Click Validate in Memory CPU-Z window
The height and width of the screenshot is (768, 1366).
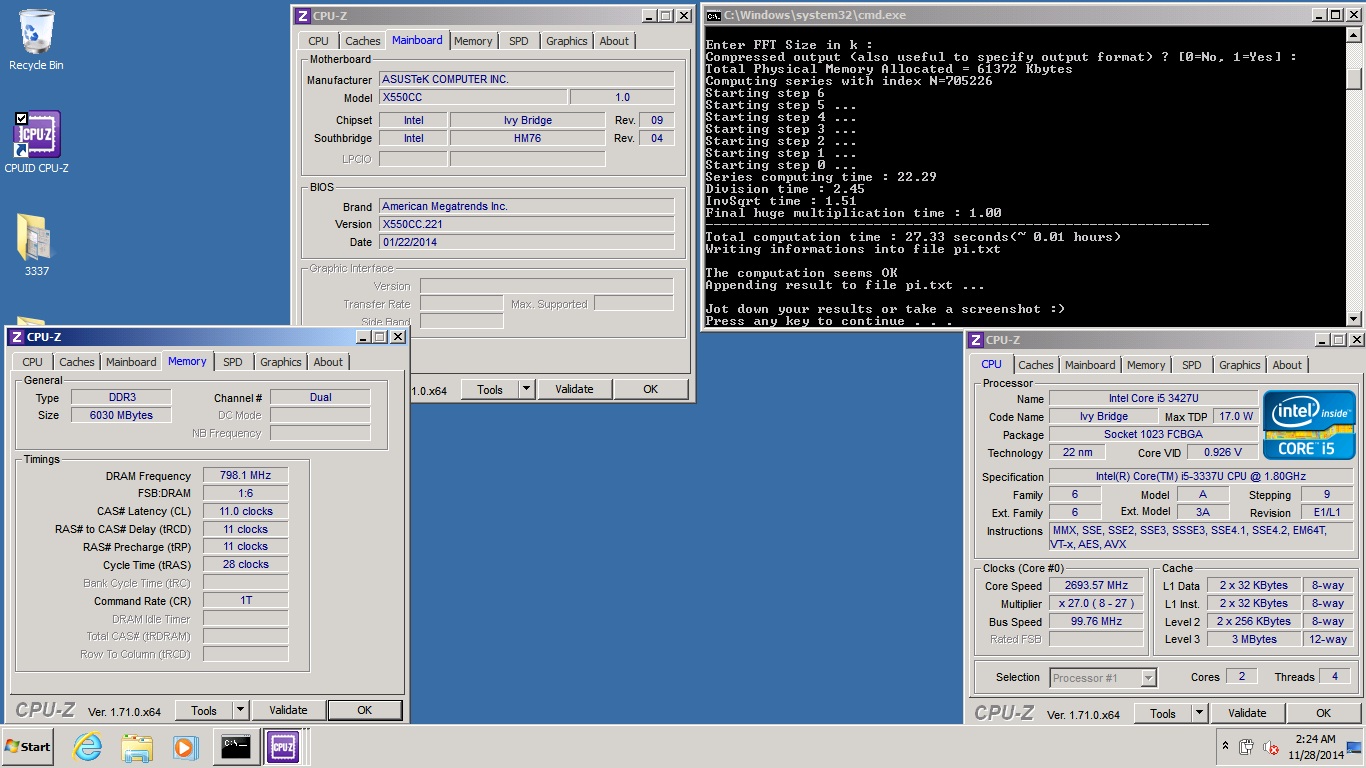(x=288, y=710)
